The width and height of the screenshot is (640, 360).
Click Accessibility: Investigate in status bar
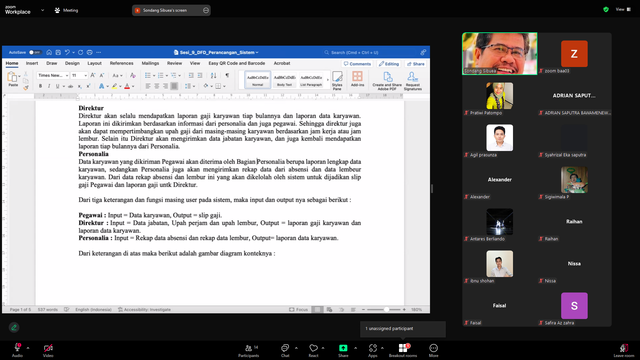click(144, 309)
